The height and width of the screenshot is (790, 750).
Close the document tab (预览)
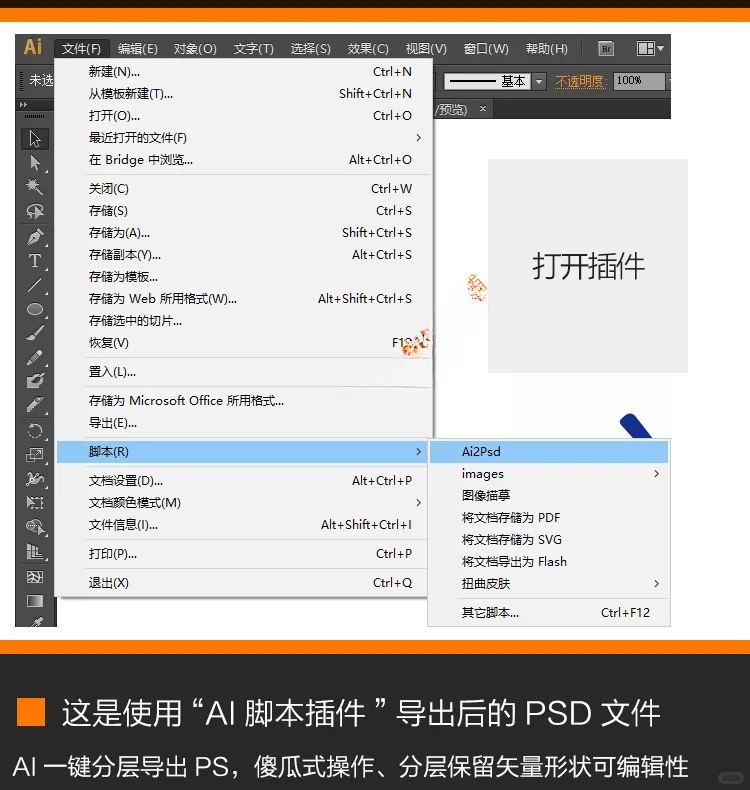click(483, 108)
